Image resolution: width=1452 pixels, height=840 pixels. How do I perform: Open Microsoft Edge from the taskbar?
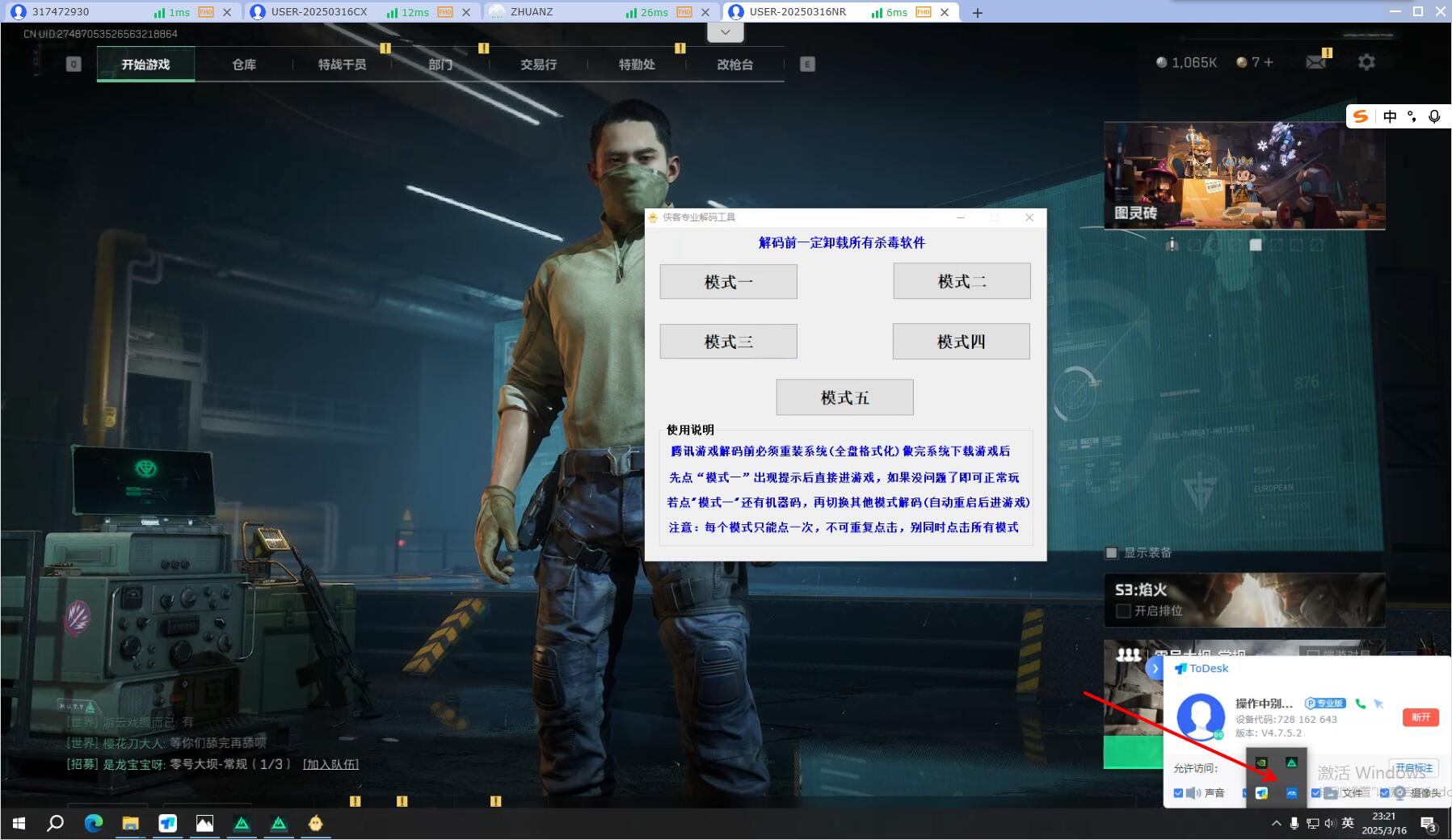(x=94, y=823)
